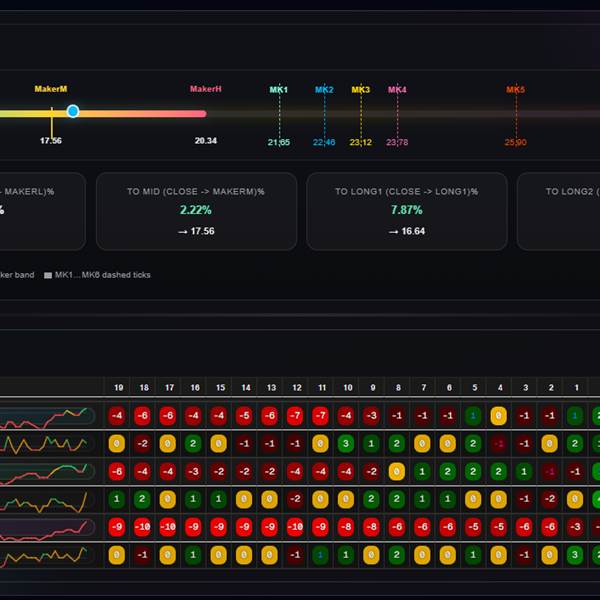Click the -9 cell in column 13
600x600 pixels.
tap(269, 527)
